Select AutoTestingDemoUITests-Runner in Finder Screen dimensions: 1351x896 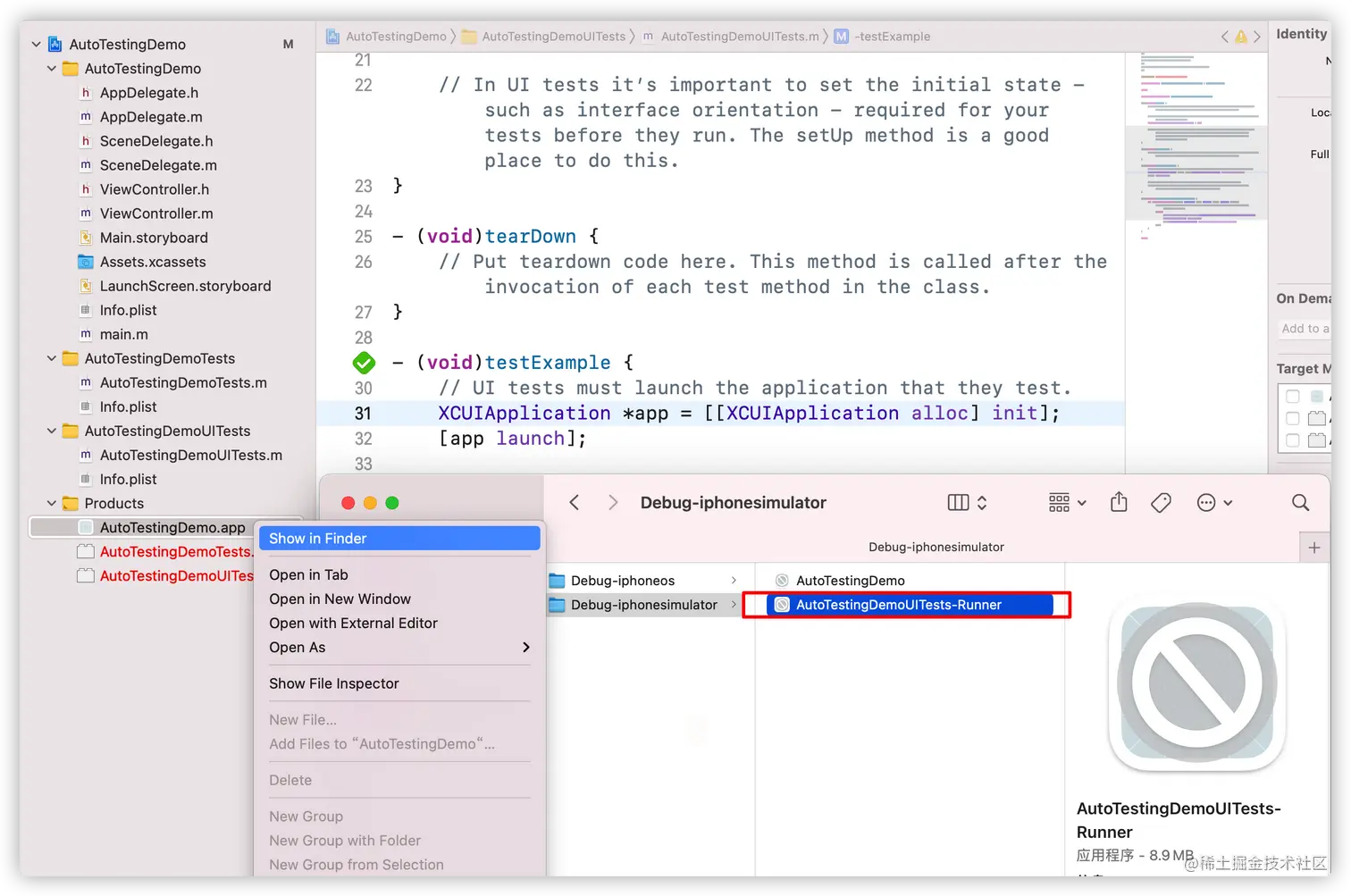tap(910, 605)
